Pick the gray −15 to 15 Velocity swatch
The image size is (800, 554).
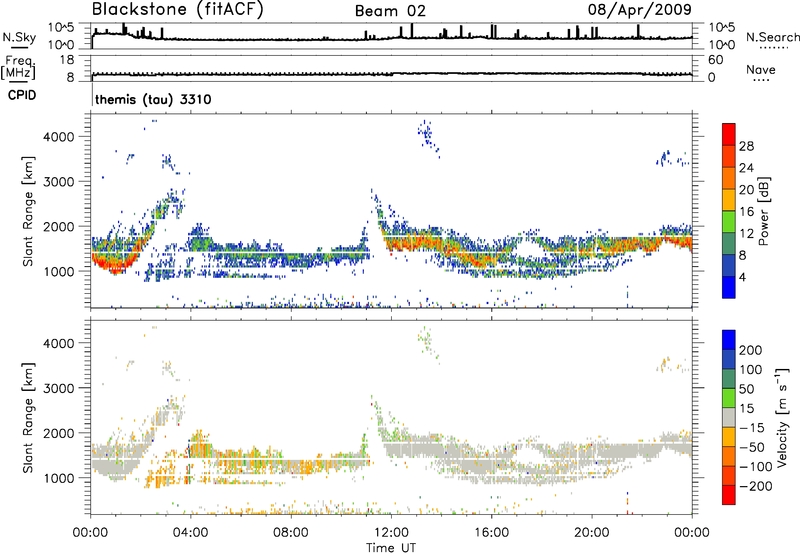point(729,417)
